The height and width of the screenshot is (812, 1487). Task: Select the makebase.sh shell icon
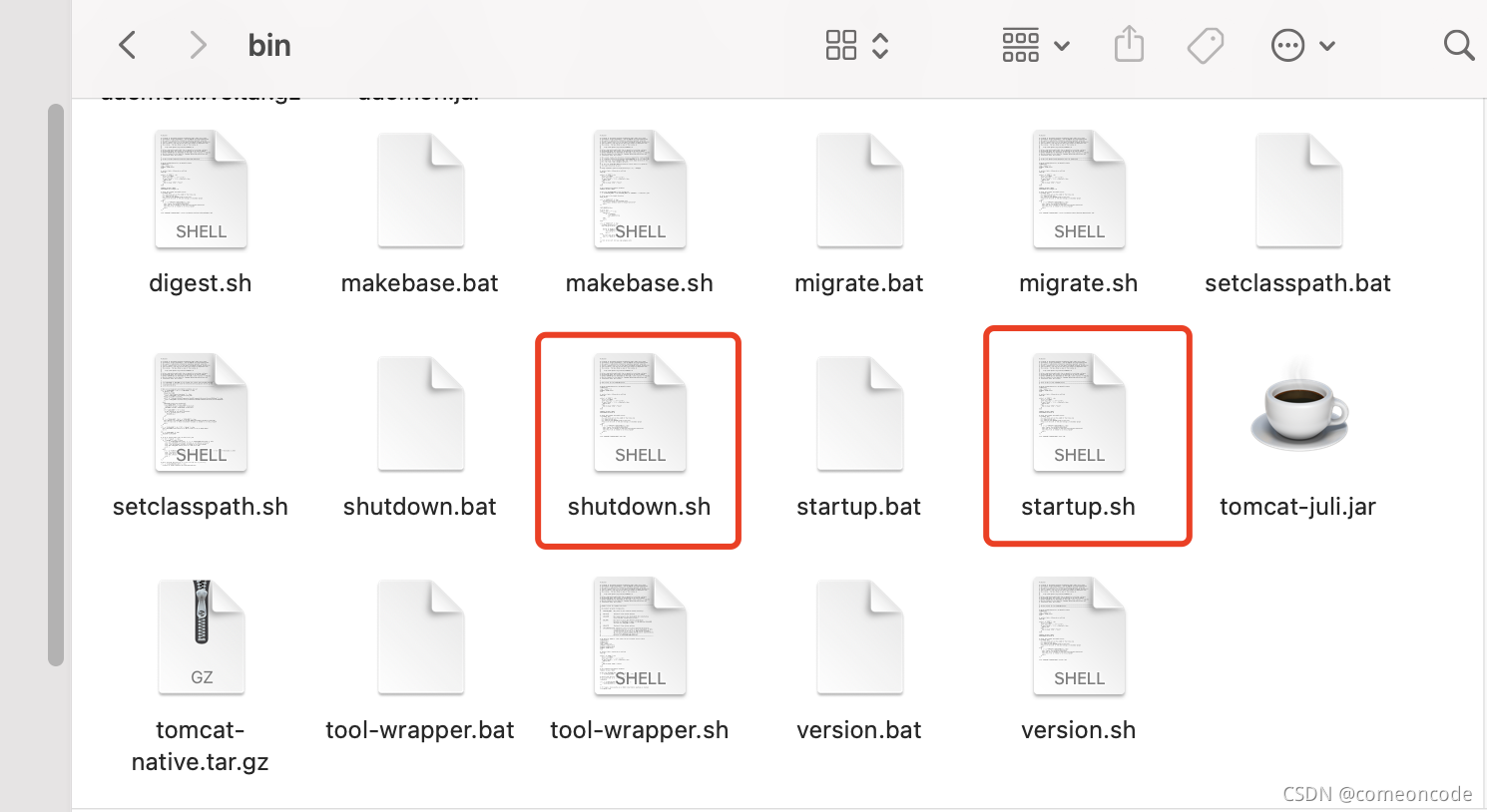click(x=640, y=190)
